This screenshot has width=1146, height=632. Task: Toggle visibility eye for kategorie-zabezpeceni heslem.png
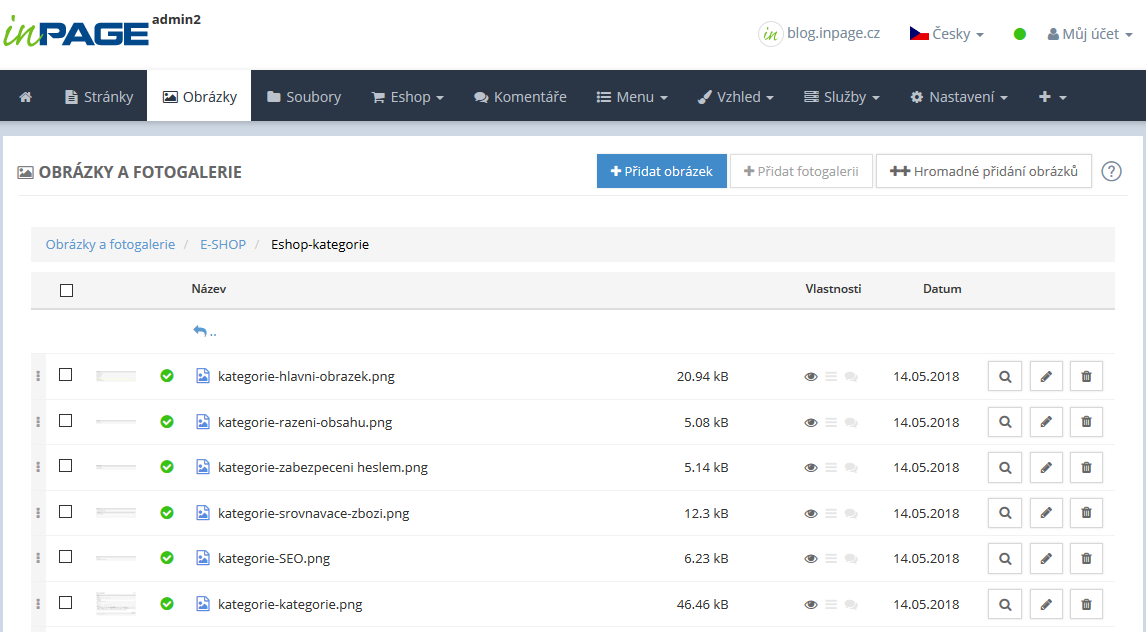click(x=811, y=468)
